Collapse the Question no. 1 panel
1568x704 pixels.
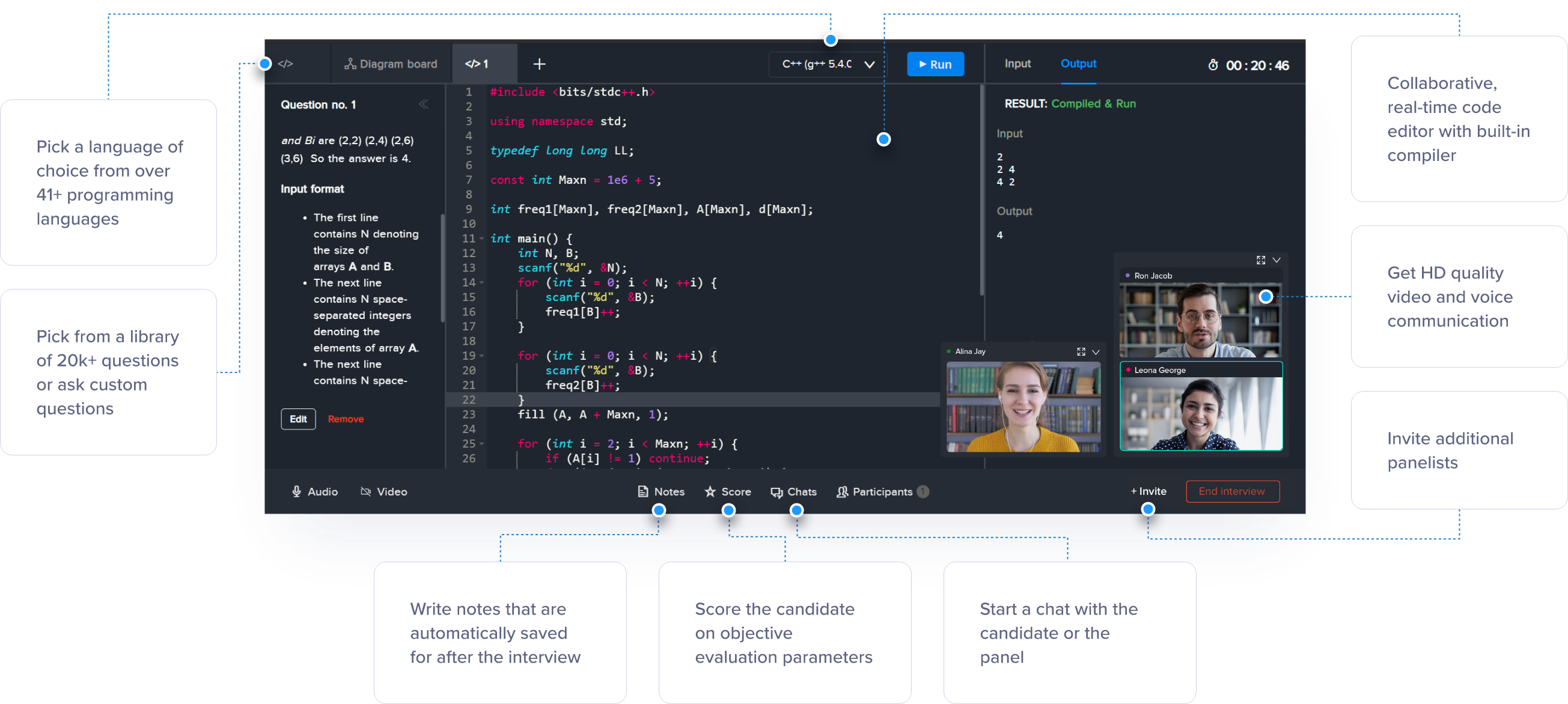(x=424, y=105)
